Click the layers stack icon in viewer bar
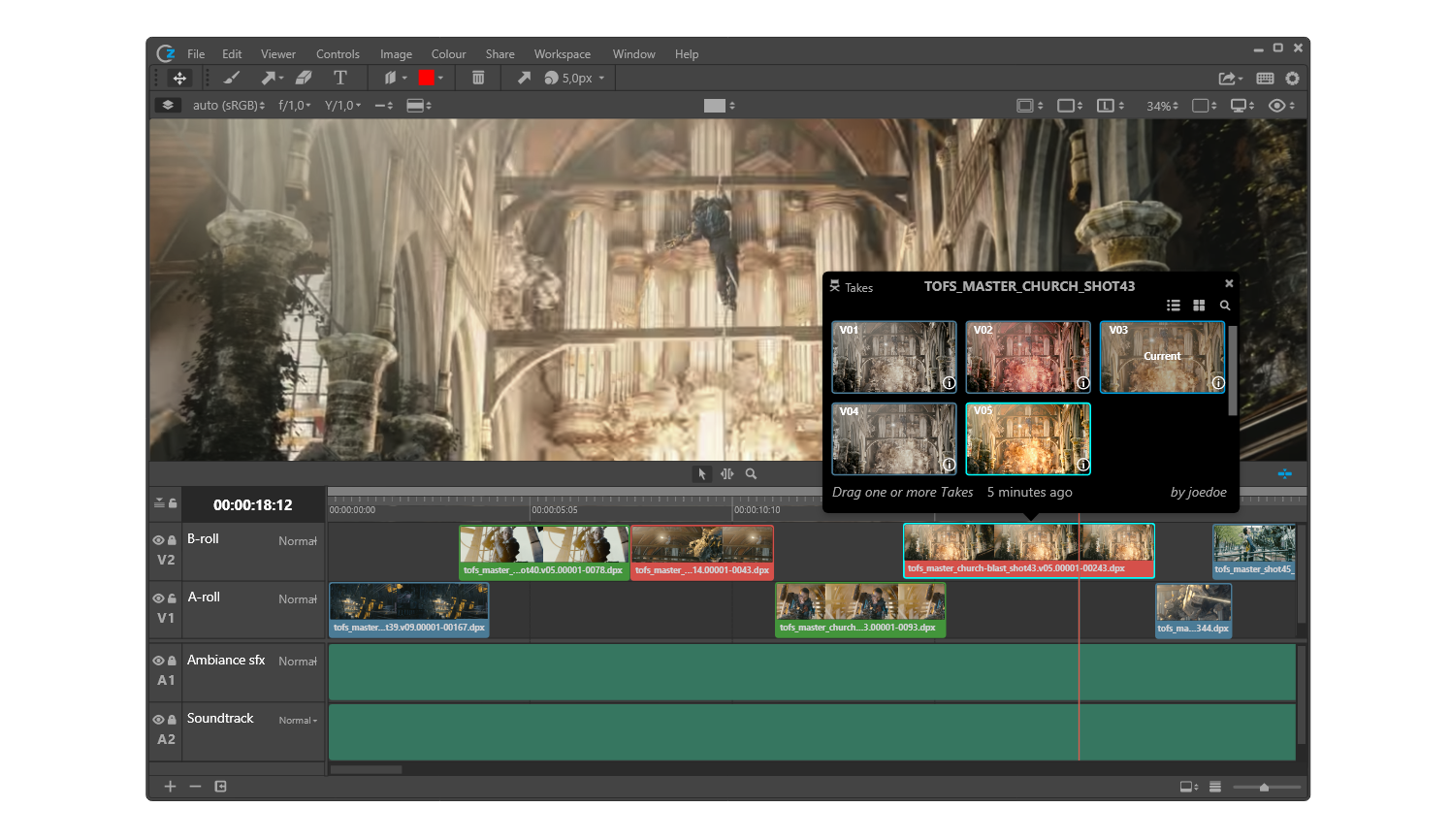The width and height of the screenshot is (1451, 840). click(x=168, y=105)
